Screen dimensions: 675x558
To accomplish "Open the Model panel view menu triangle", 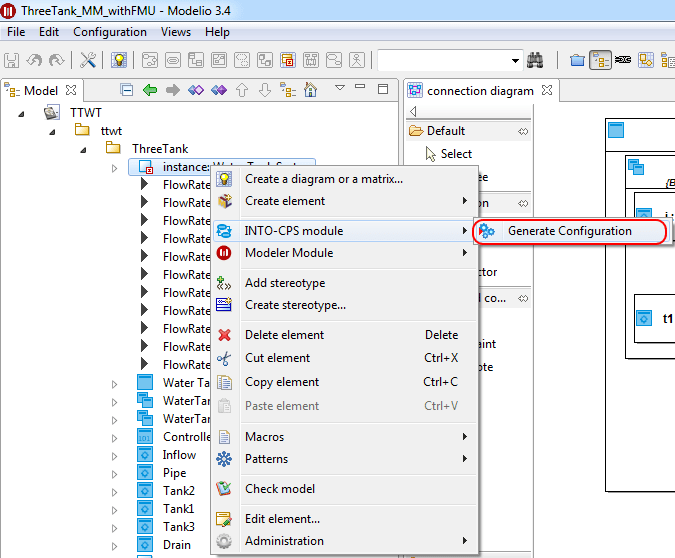I will coord(340,87).
